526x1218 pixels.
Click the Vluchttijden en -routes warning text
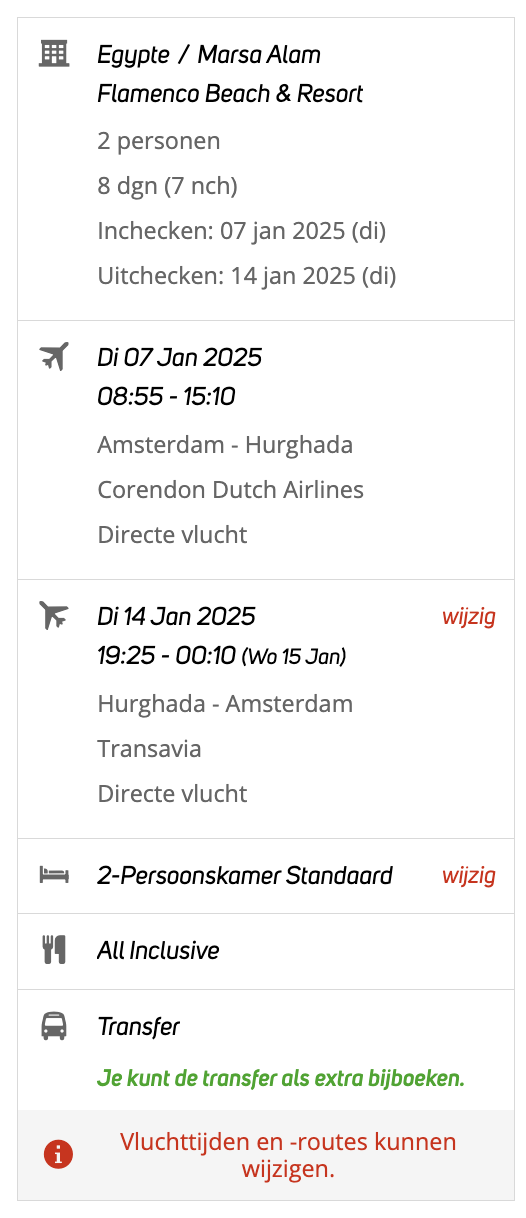tap(288, 1155)
